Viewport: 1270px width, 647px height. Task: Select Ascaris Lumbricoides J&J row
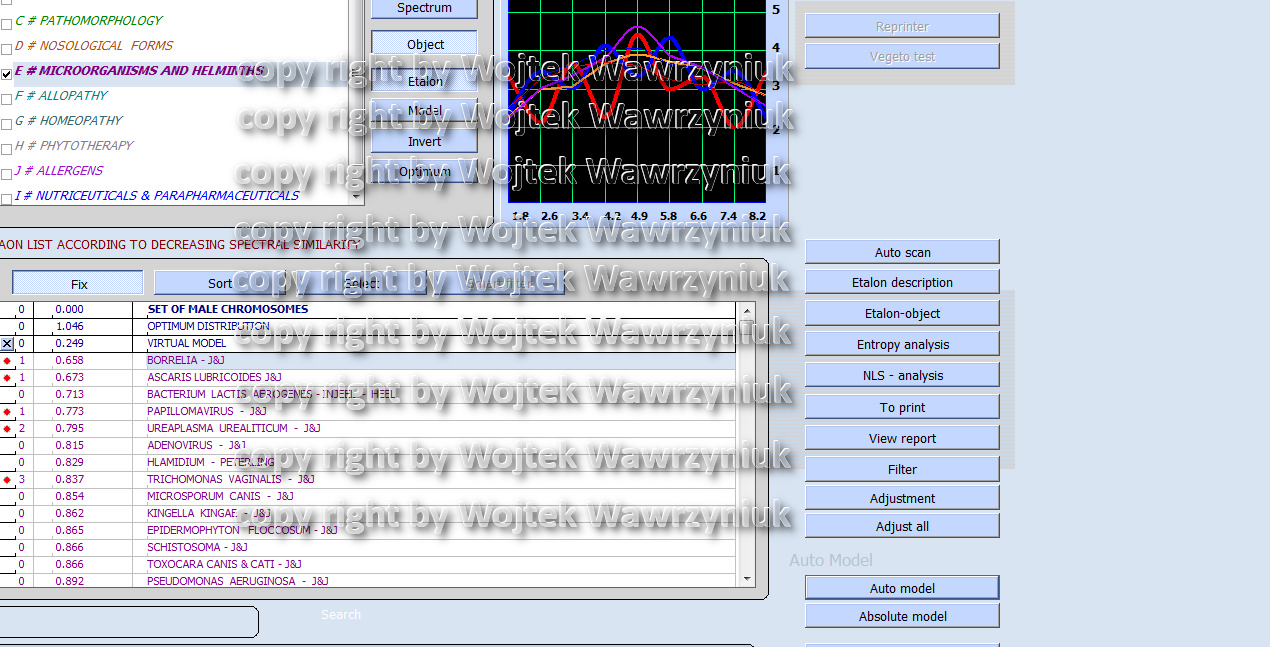(x=214, y=377)
